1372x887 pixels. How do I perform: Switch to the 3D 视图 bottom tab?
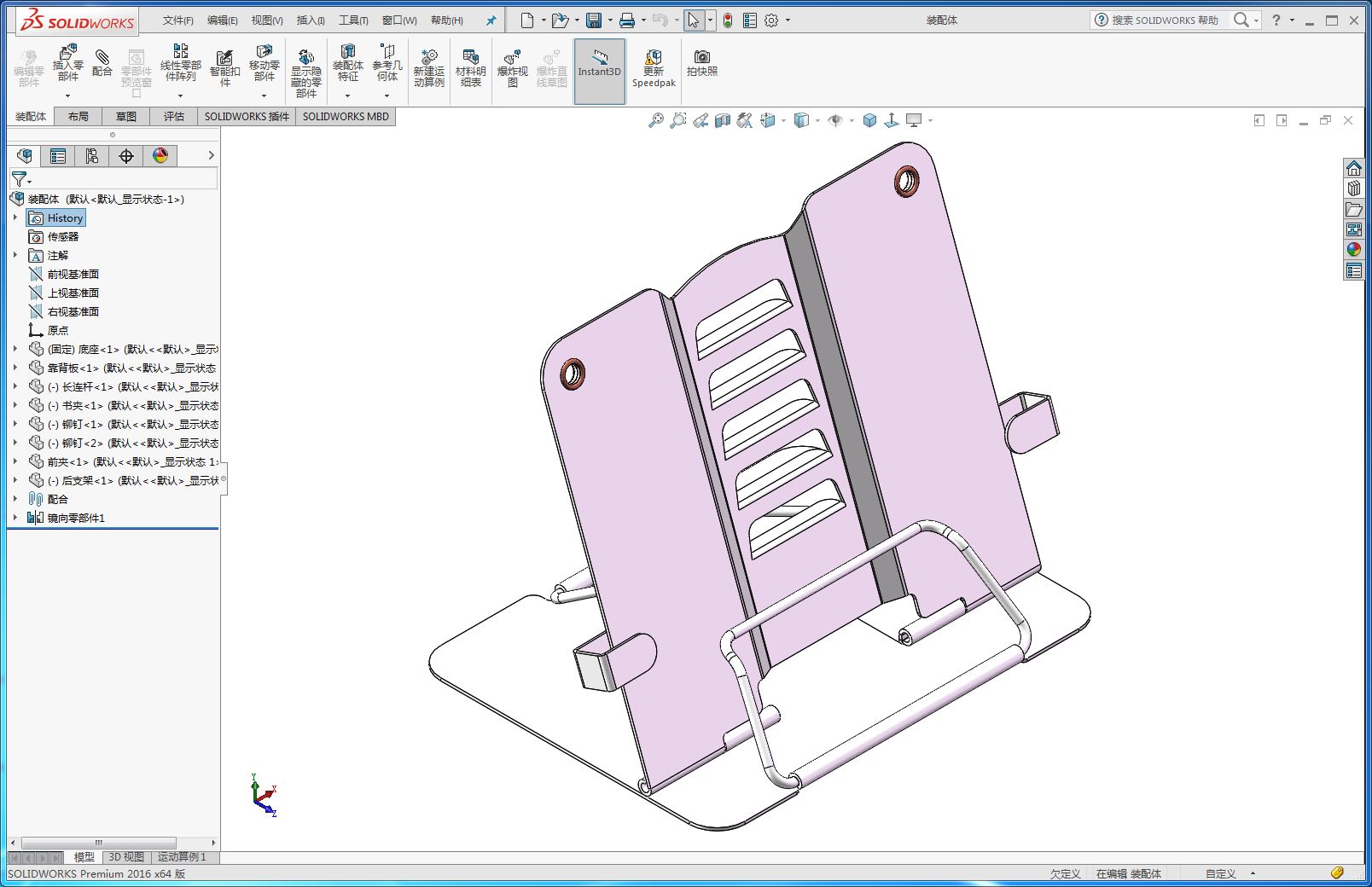point(126,857)
